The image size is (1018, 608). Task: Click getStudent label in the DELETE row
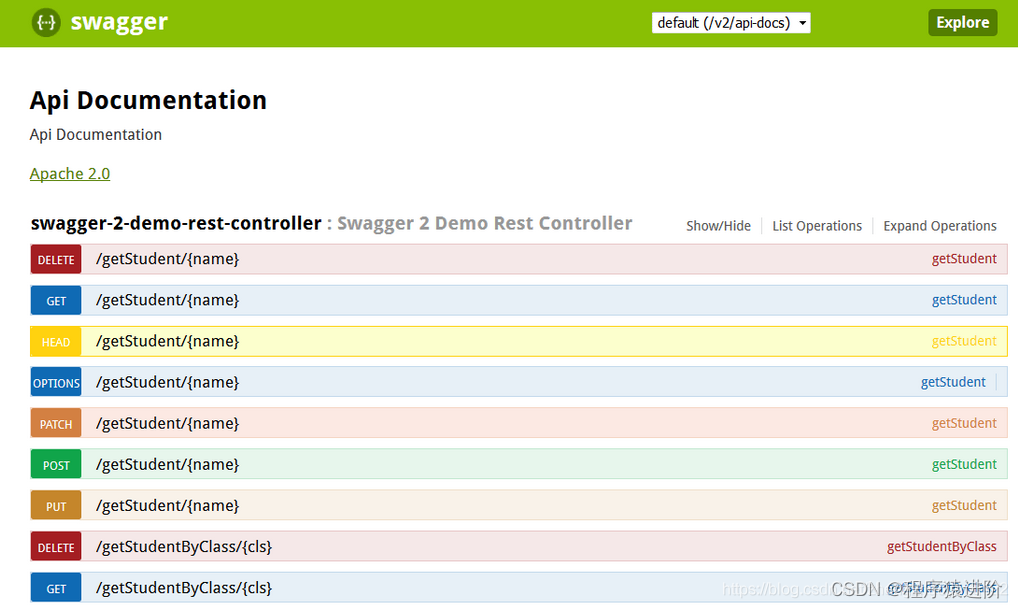[964, 259]
